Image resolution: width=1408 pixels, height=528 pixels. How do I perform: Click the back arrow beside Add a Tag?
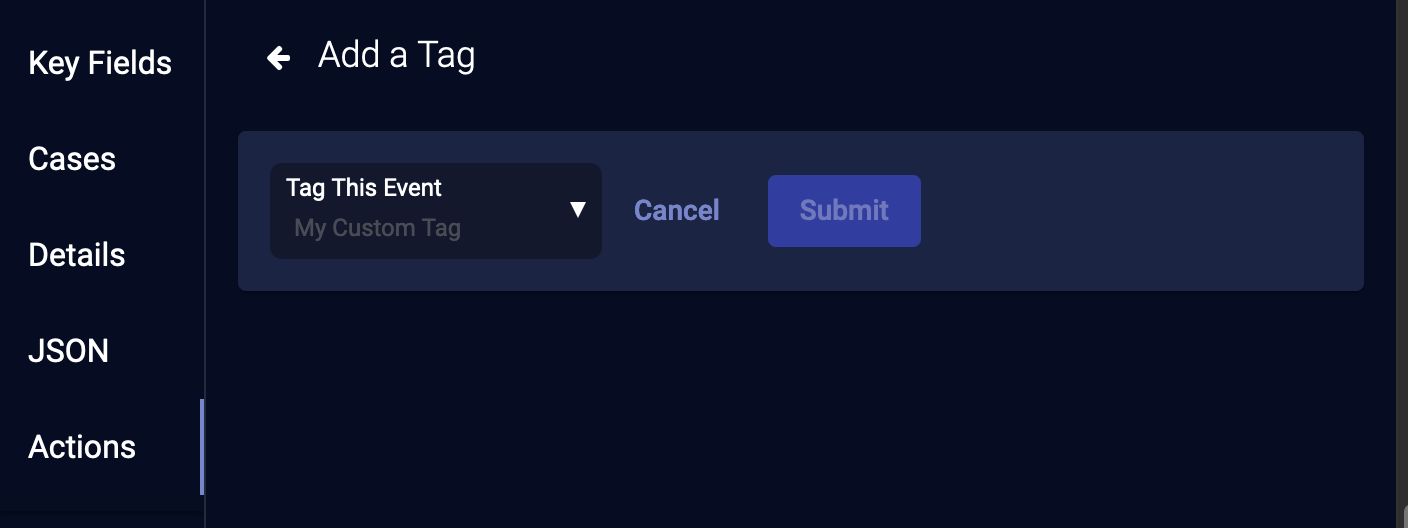(x=278, y=59)
